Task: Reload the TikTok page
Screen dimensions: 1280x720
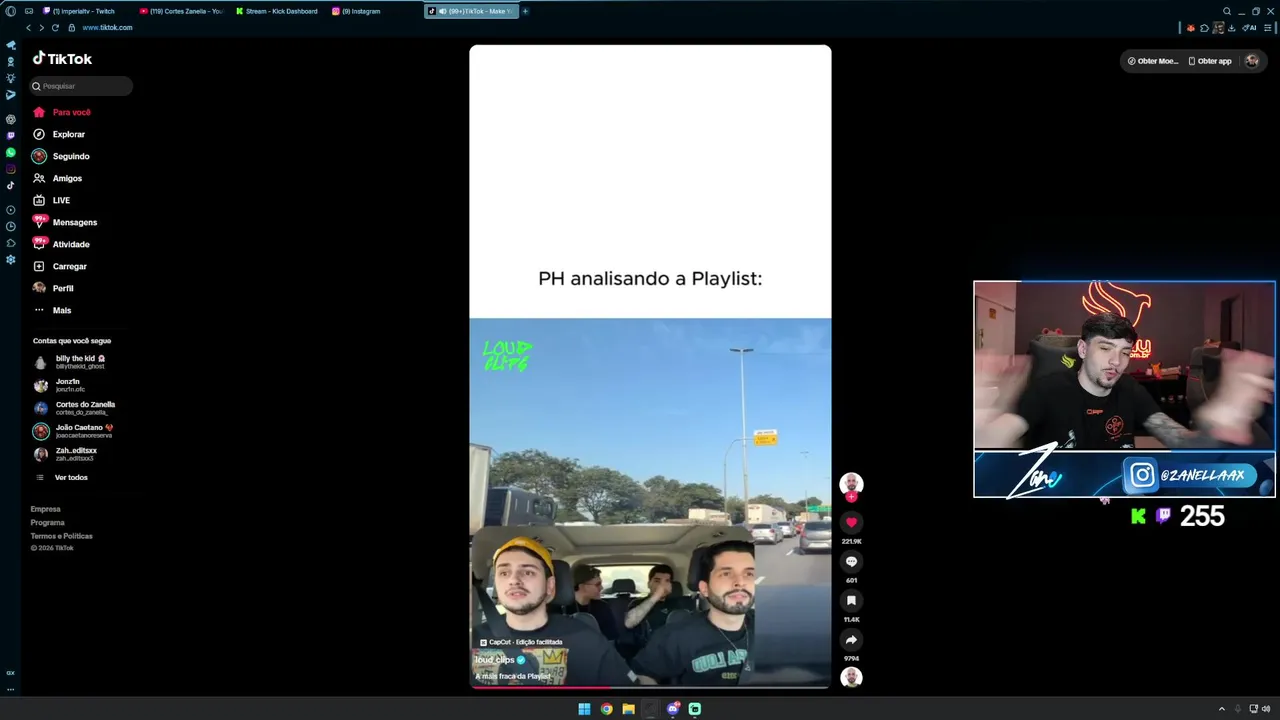Action: 55,28
